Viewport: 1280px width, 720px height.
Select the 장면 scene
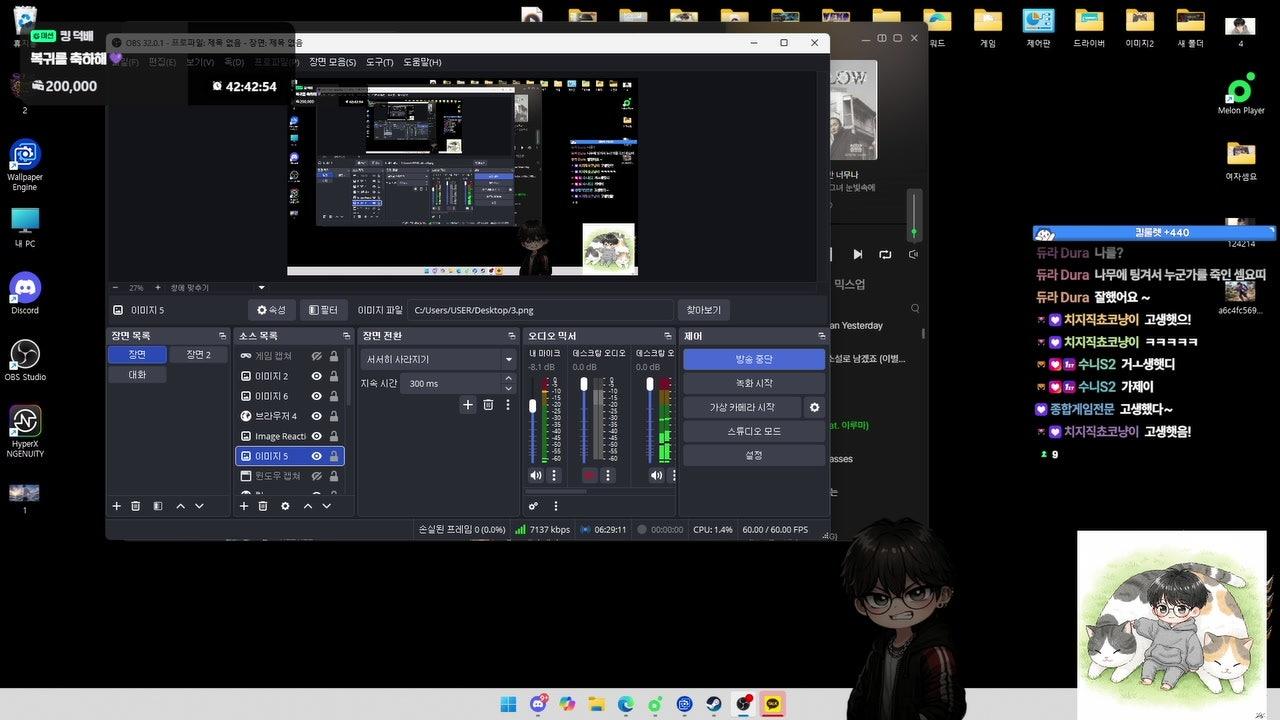(x=137, y=355)
